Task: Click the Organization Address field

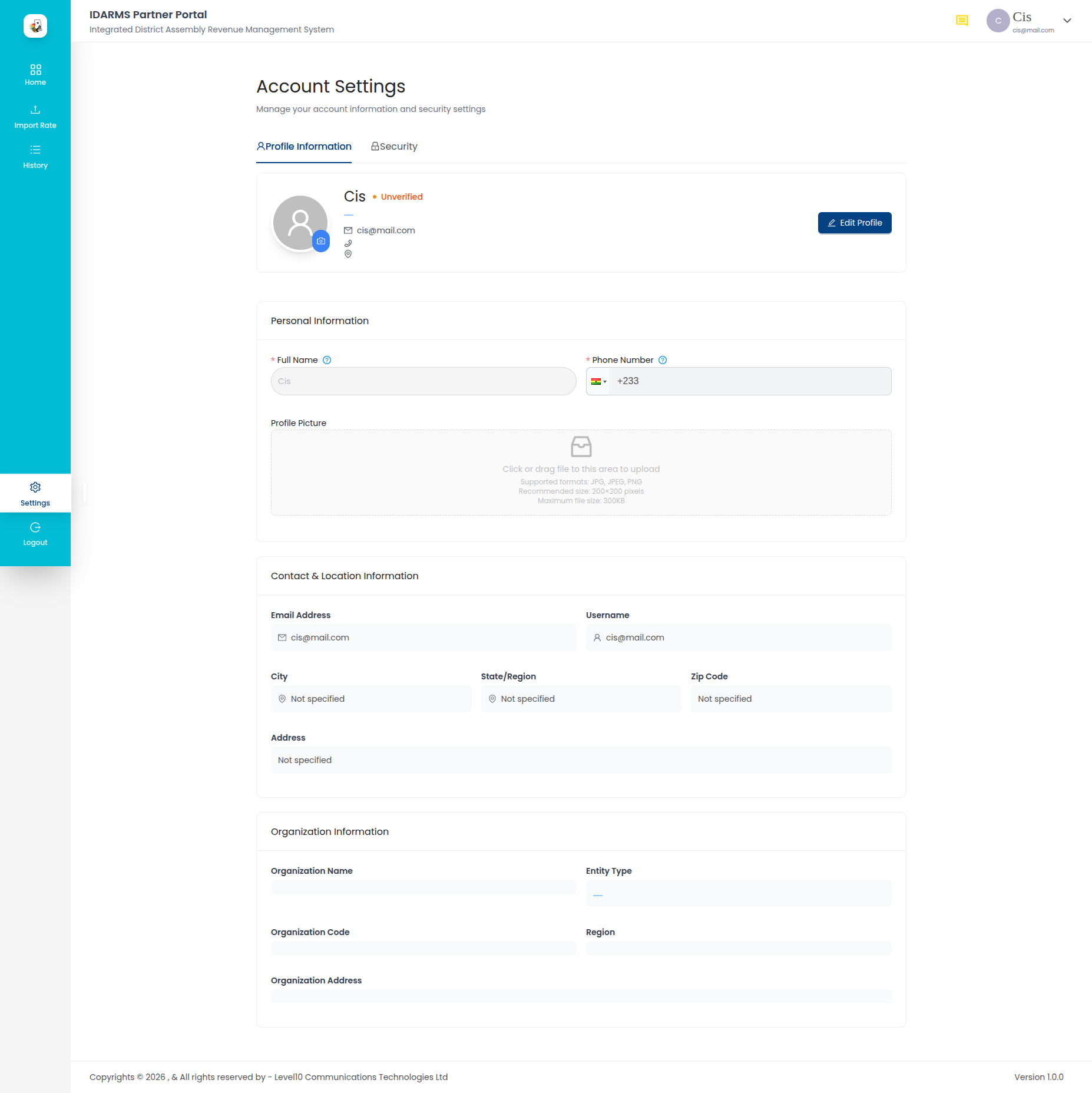Action: [x=581, y=996]
